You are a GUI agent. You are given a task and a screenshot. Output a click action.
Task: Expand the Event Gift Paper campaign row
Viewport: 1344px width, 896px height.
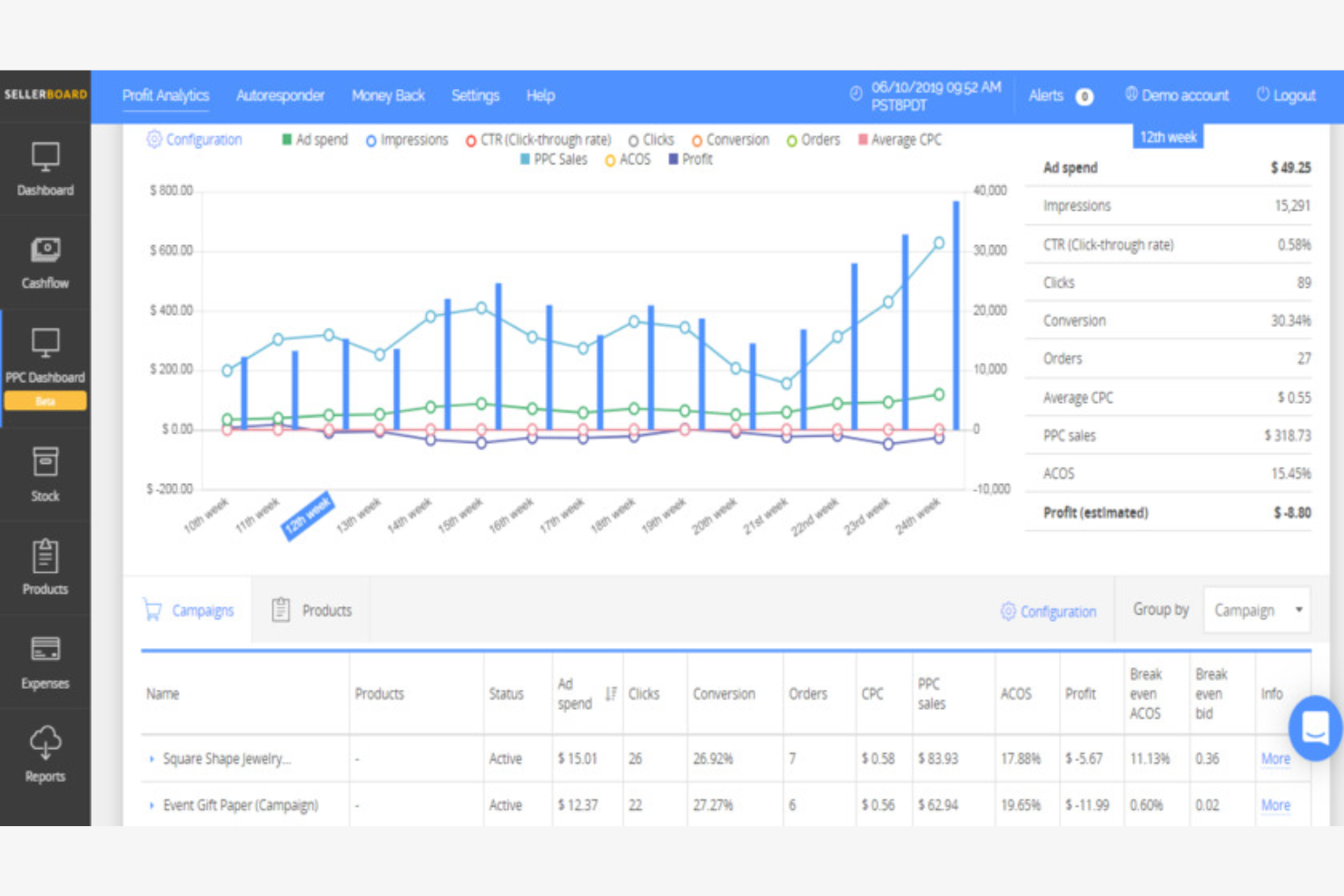[x=152, y=805]
